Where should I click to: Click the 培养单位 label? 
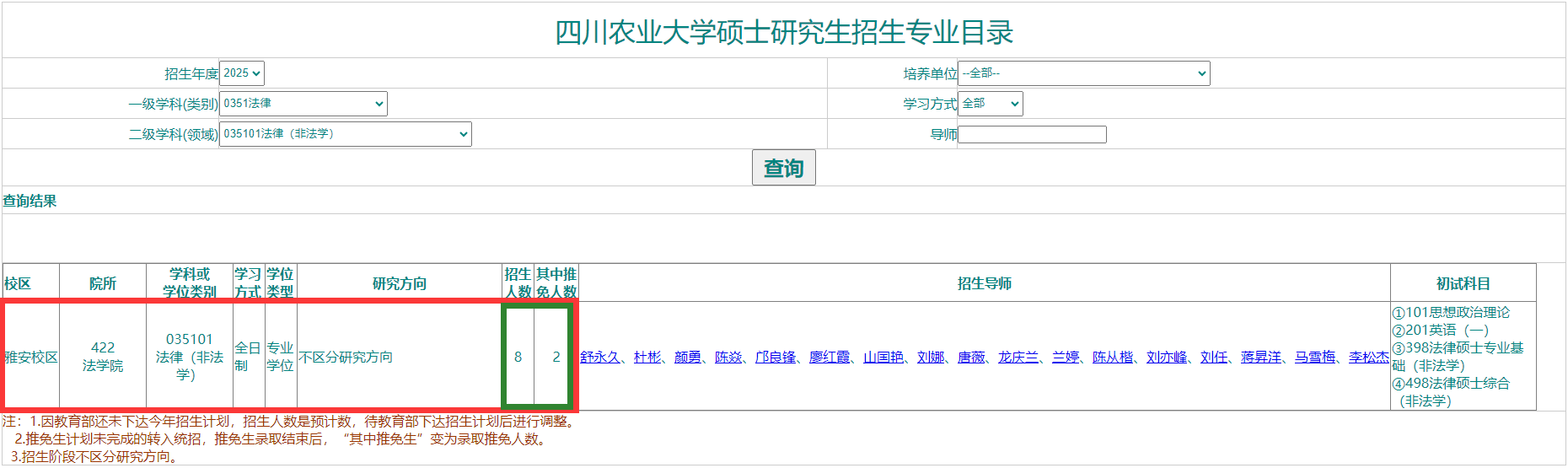[931, 73]
